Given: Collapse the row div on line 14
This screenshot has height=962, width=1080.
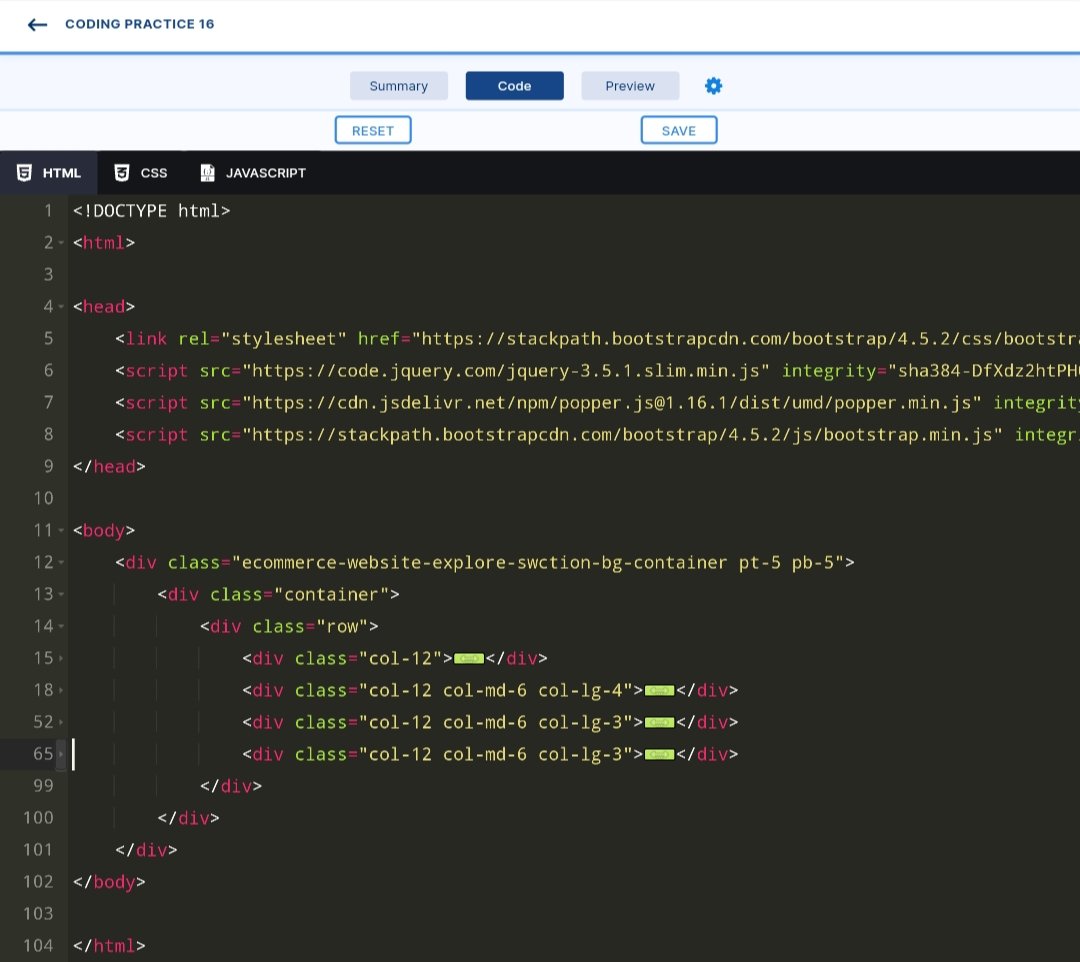Looking at the screenshot, I should coord(61,627).
